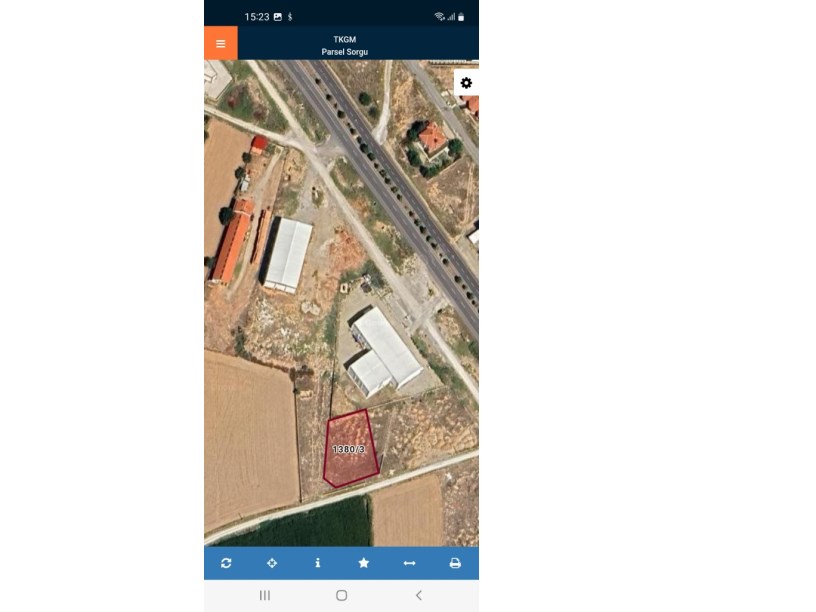The height and width of the screenshot is (612, 816).
Task: Go back with Android back arrow
Action: tap(418, 595)
